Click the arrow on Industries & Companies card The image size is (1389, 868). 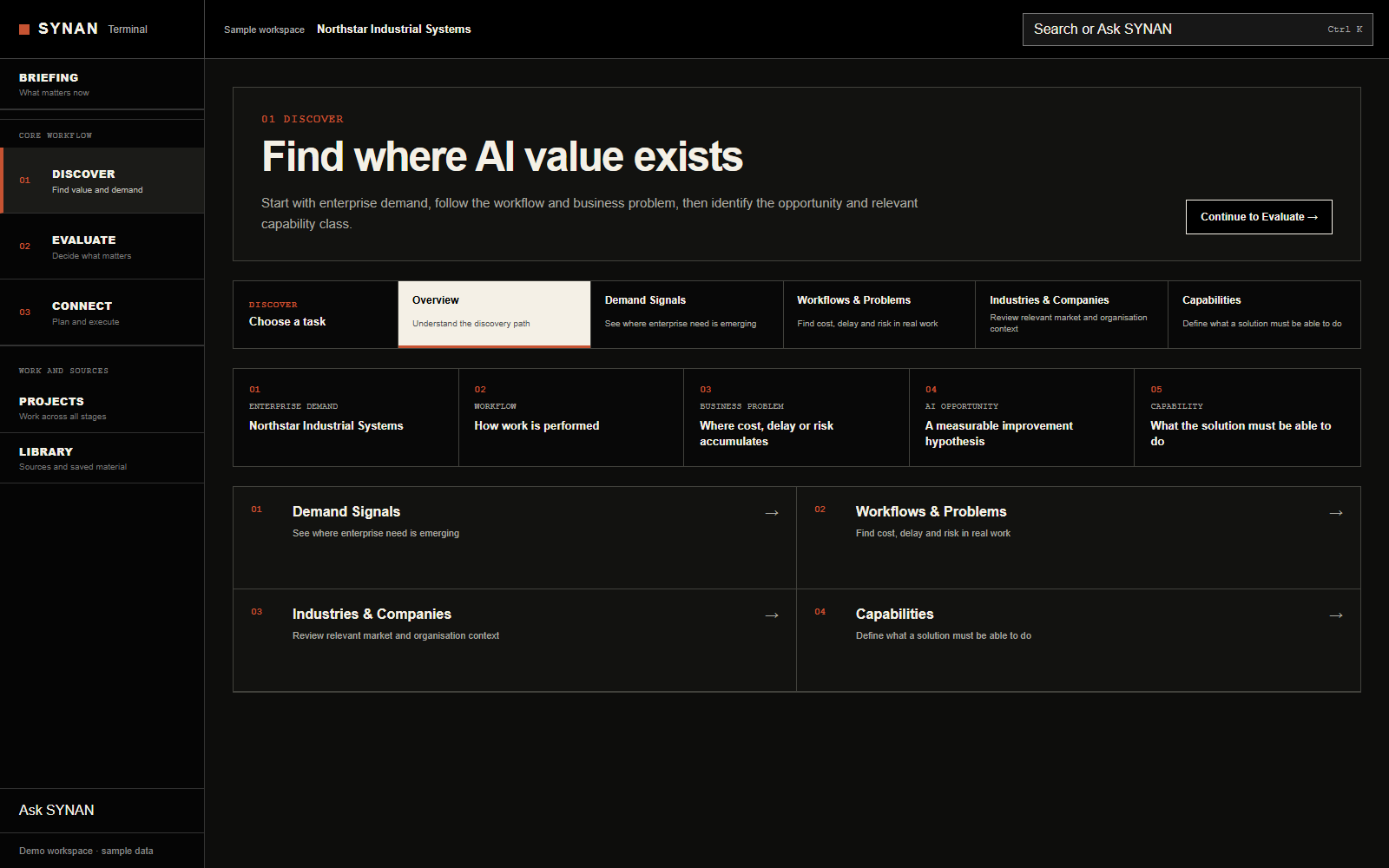click(x=772, y=615)
